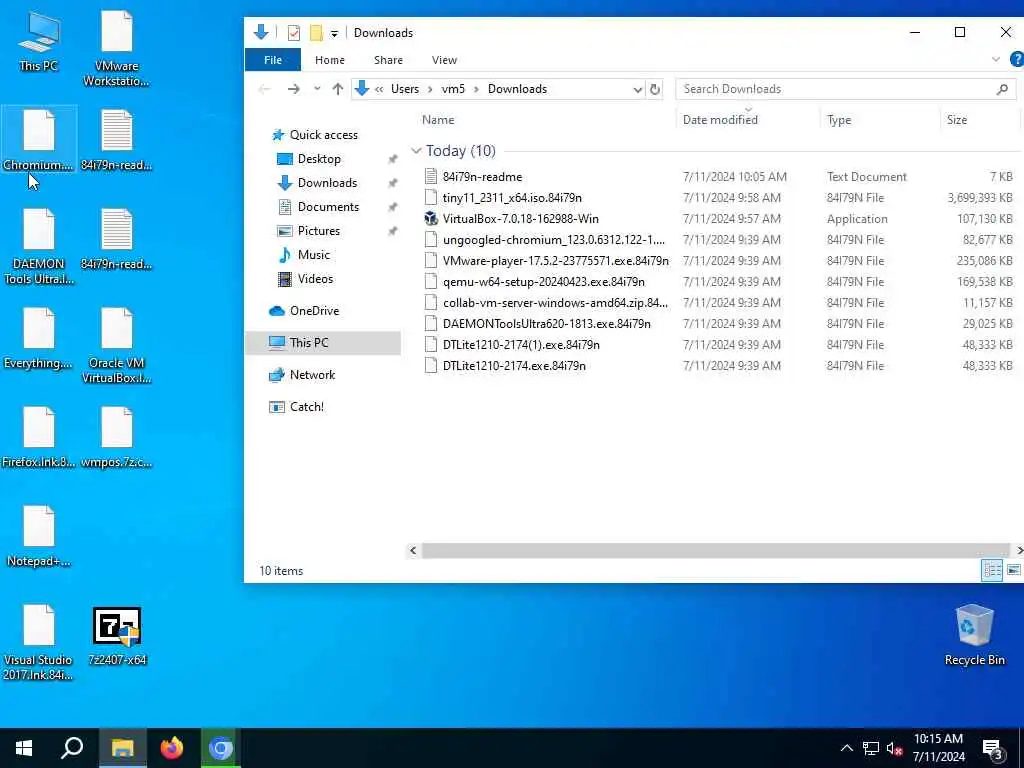Open recent locations dropdown arrow
The height and width of the screenshot is (768, 1024).
coord(317,89)
